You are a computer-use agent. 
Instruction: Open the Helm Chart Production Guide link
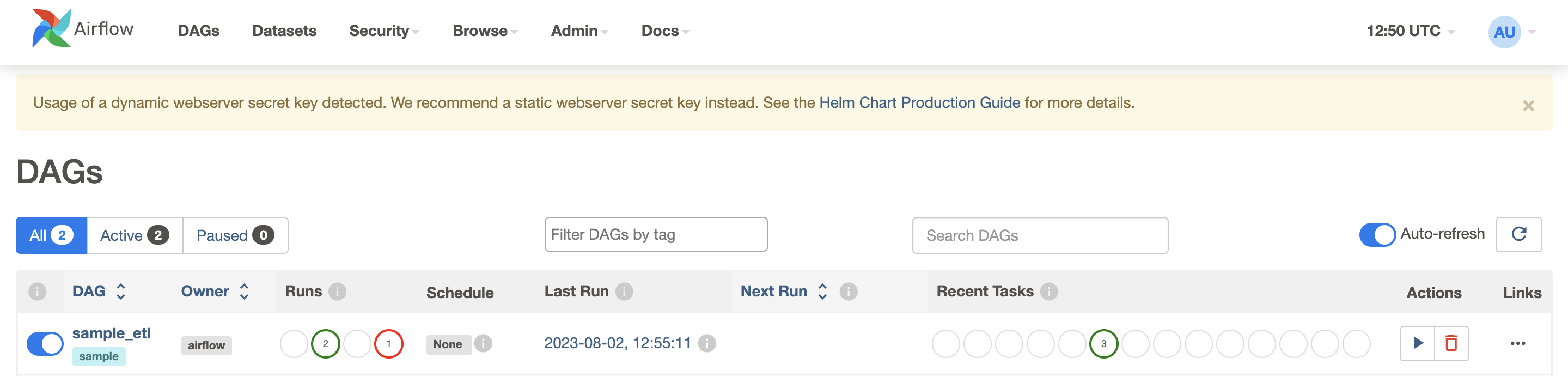[919, 102]
